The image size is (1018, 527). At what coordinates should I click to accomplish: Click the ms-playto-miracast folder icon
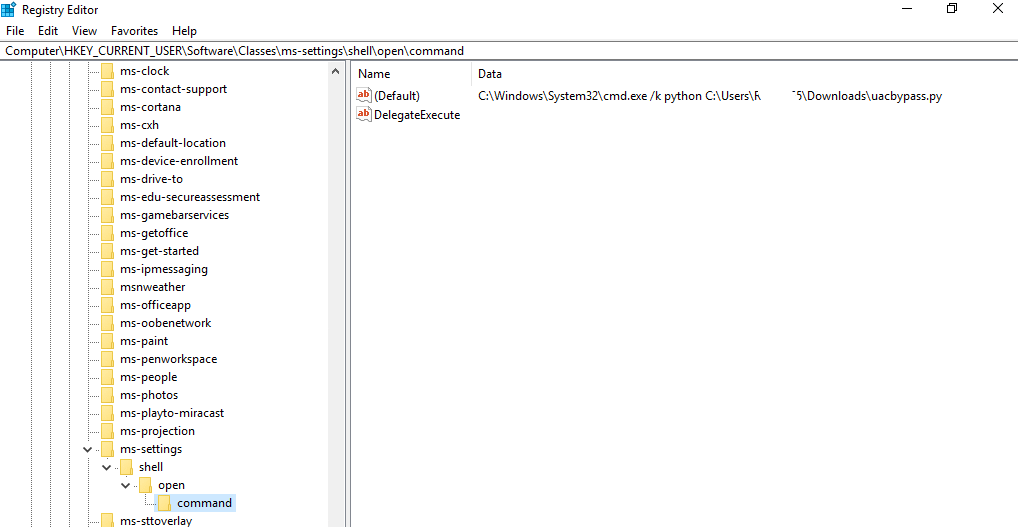point(107,413)
